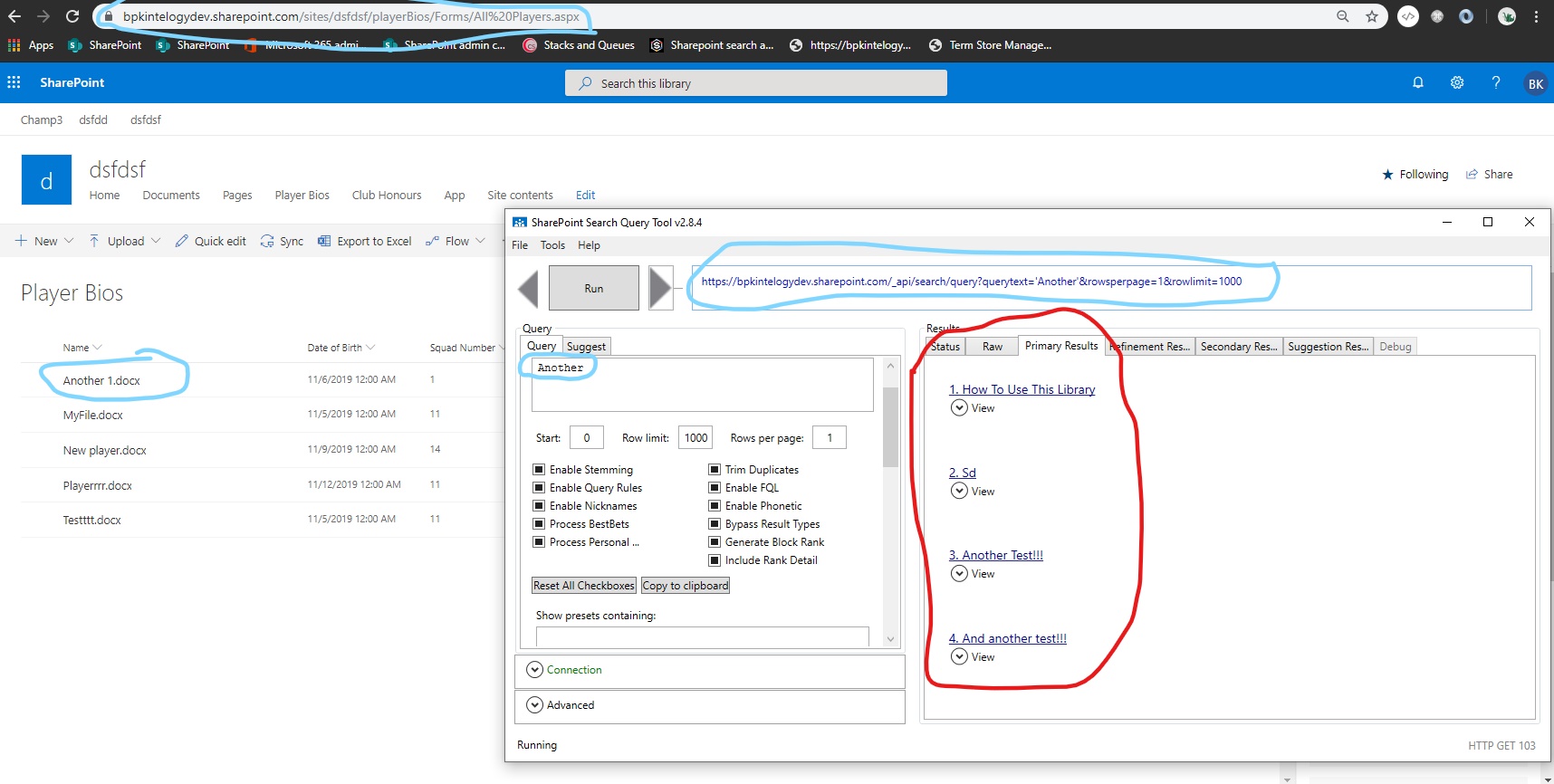Bookmark this page with the star icon
Image resolution: width=1554 pixels, height=784 pixels.
[1372, 16]
